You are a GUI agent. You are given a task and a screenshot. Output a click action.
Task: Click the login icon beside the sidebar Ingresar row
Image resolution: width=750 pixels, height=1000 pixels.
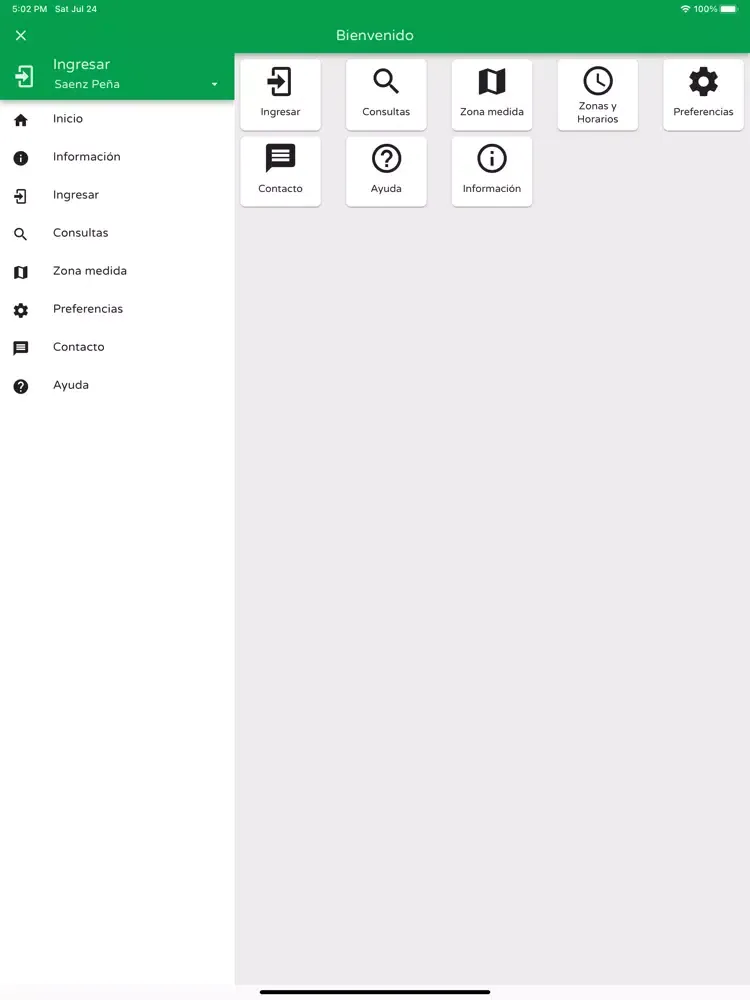[x=20, y=196]
